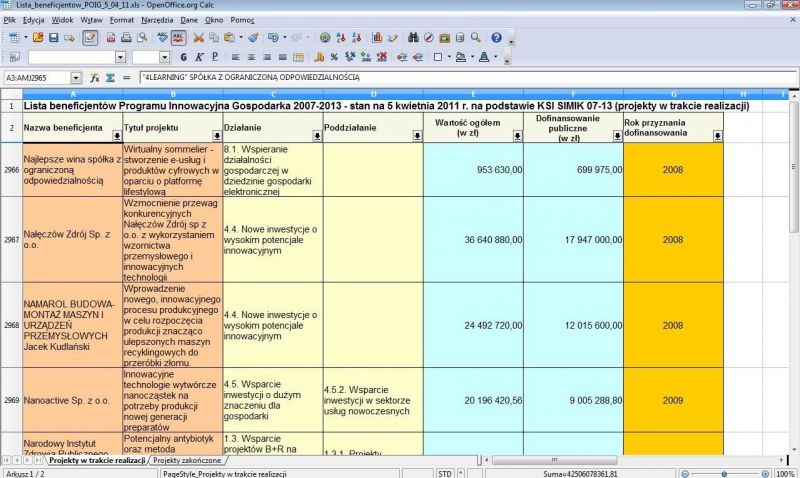
Task: Click in the formula input line
Action: pos(467,78)
